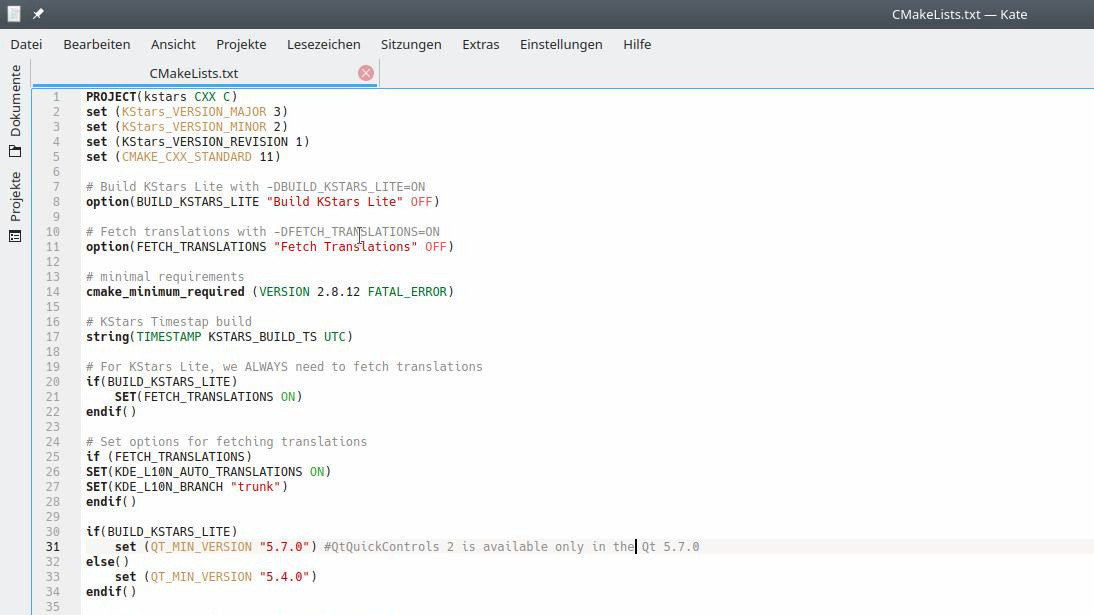Image resolution: width=1094 pixels, height=615 pixels.
Task: Open the Einstellungen menu
Action: (x=561, y=44)
